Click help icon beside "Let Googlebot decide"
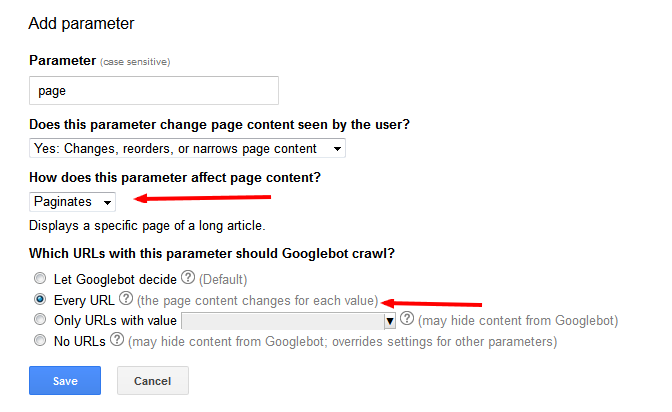 click(x=188, y=278)
